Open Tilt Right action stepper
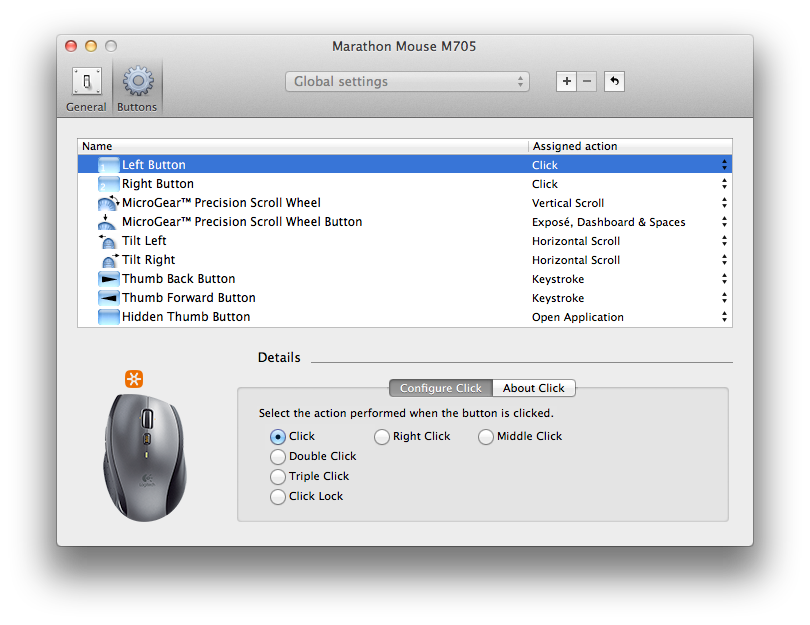Screen dimensions: 810x625 [724, 260]
